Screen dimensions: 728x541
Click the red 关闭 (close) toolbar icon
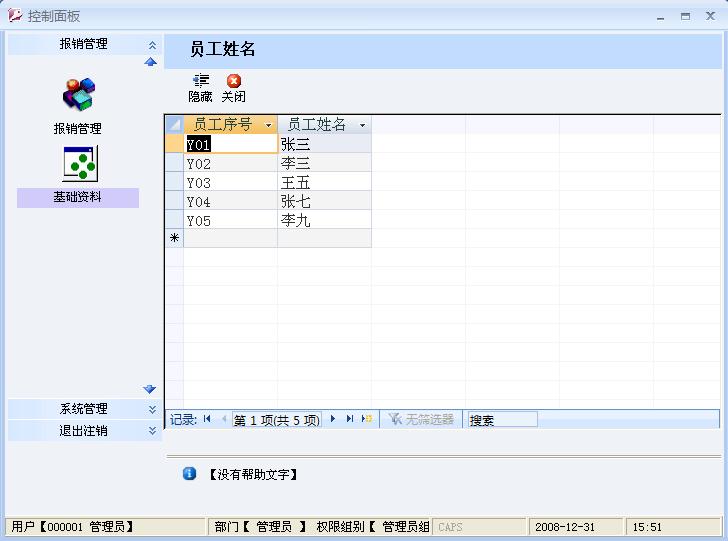pyautogui.click(x=234, y=81)
